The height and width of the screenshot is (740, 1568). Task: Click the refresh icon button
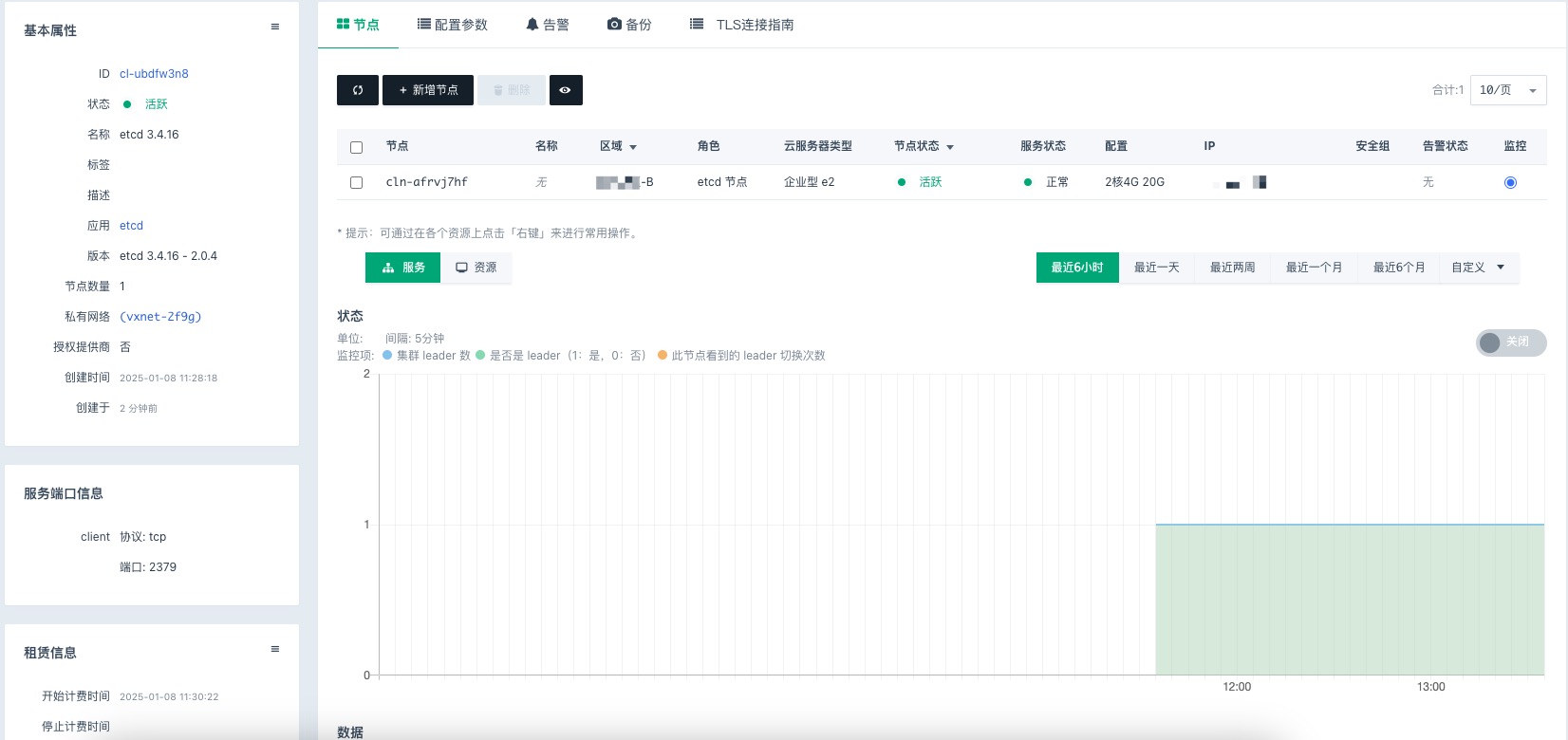point(358,90)
